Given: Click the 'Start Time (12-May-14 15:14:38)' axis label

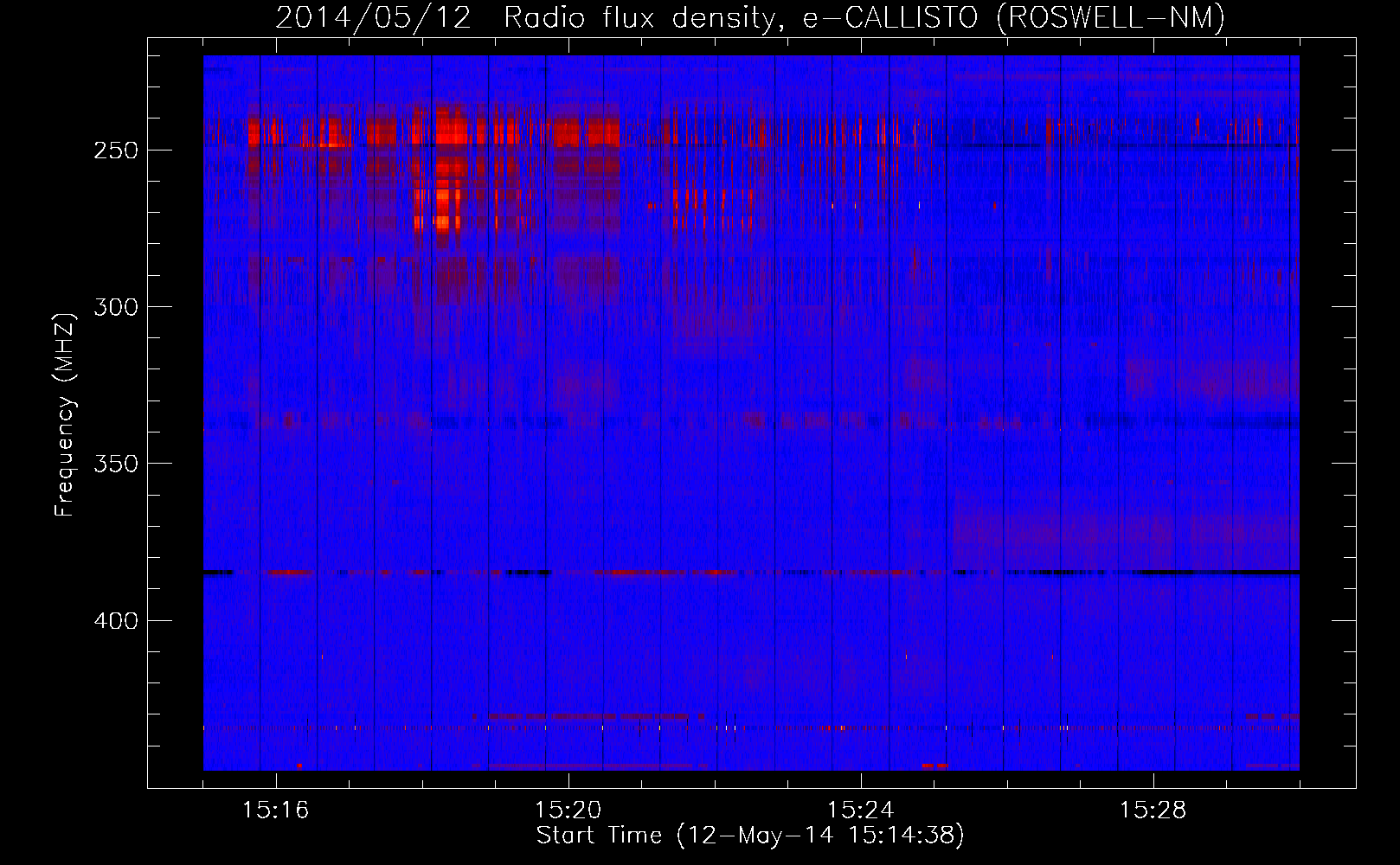Looking at the screenshot, I should (750, 836).
